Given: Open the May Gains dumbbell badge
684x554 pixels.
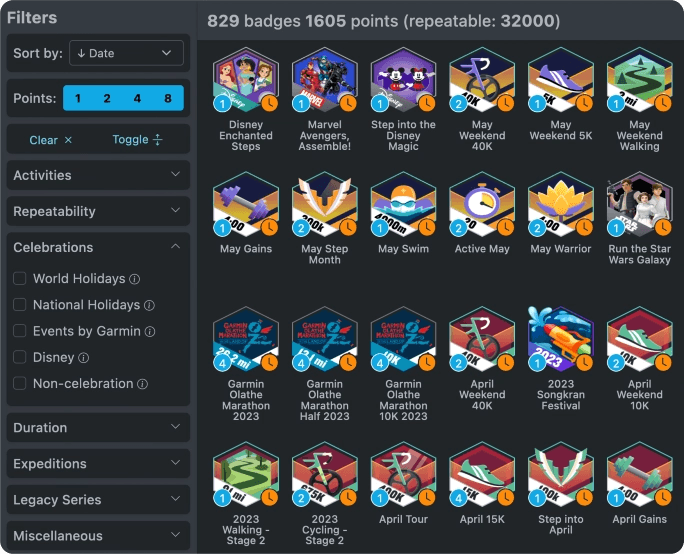Looking at the screenshot, I should (246, 204).
